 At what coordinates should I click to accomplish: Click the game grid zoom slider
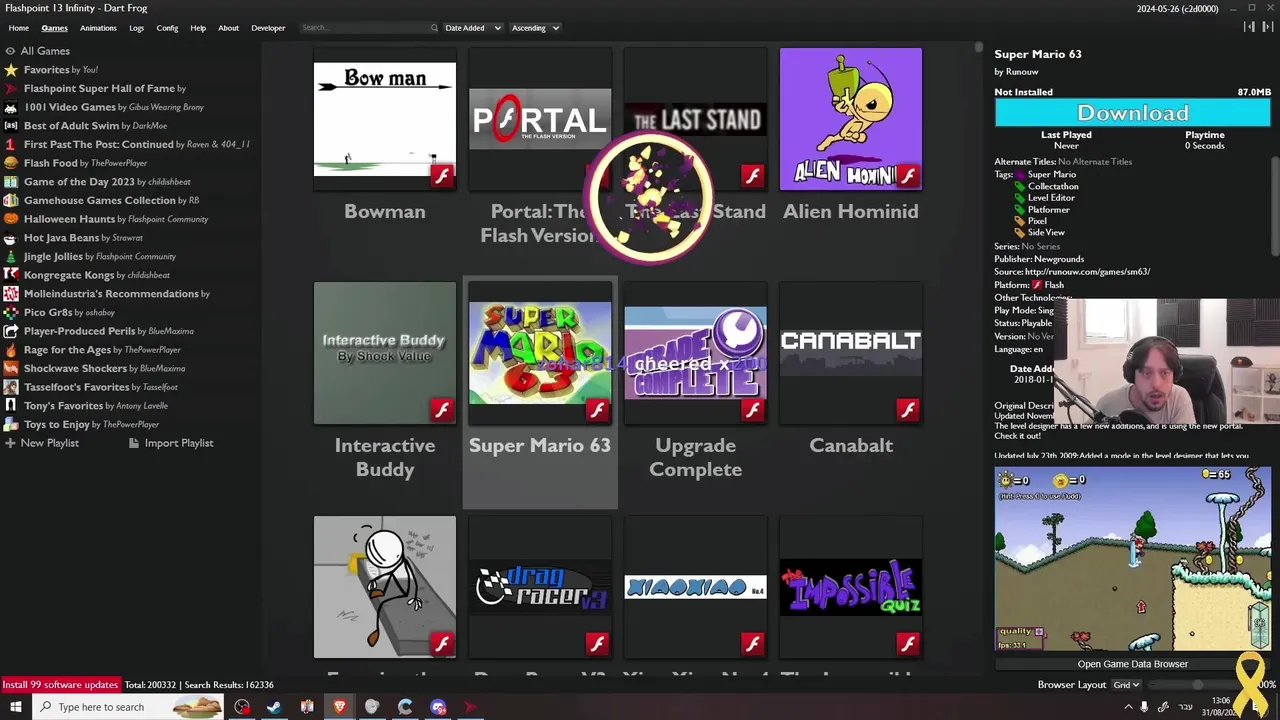tap(1198, 685)
